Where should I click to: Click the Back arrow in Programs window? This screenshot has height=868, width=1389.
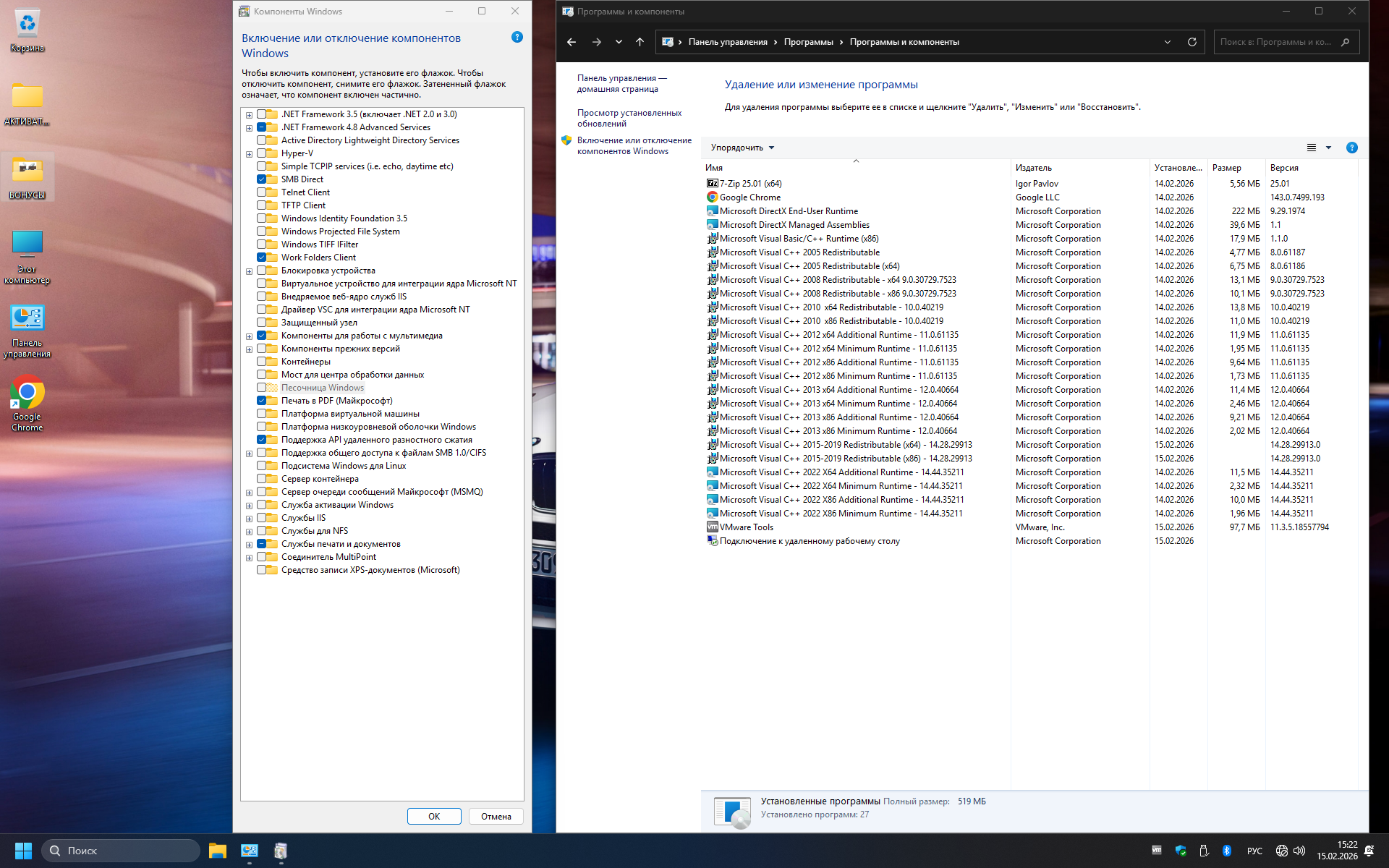pyautogui.click(x=572, y=42)
